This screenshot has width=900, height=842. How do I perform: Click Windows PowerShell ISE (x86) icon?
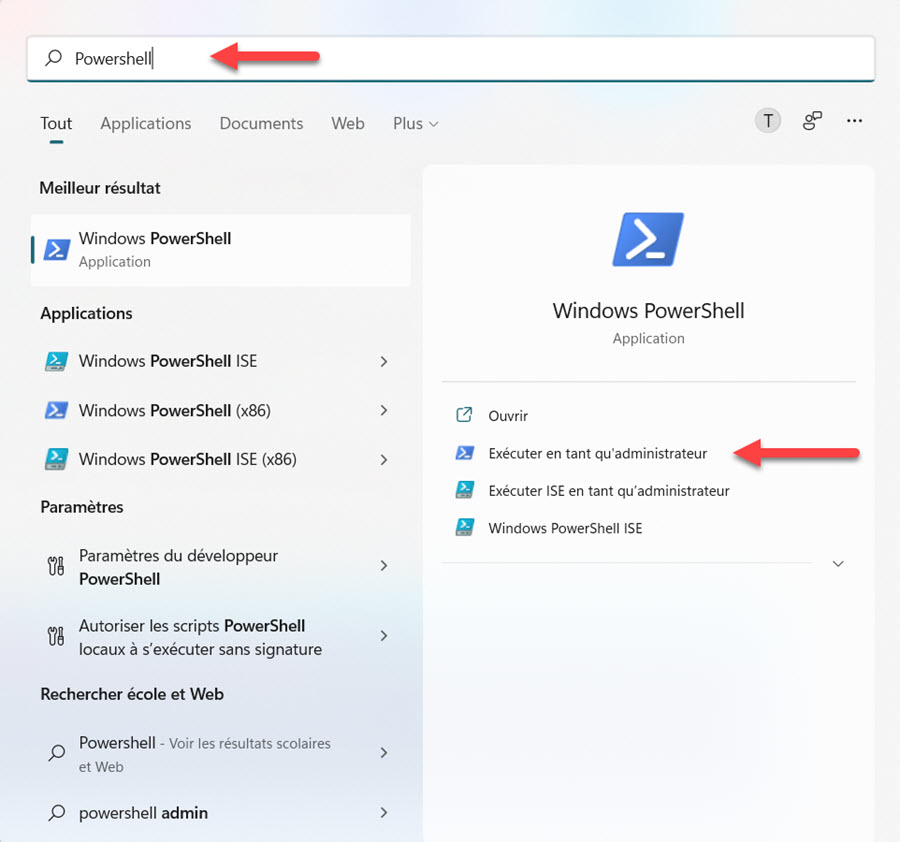point(56,459)
